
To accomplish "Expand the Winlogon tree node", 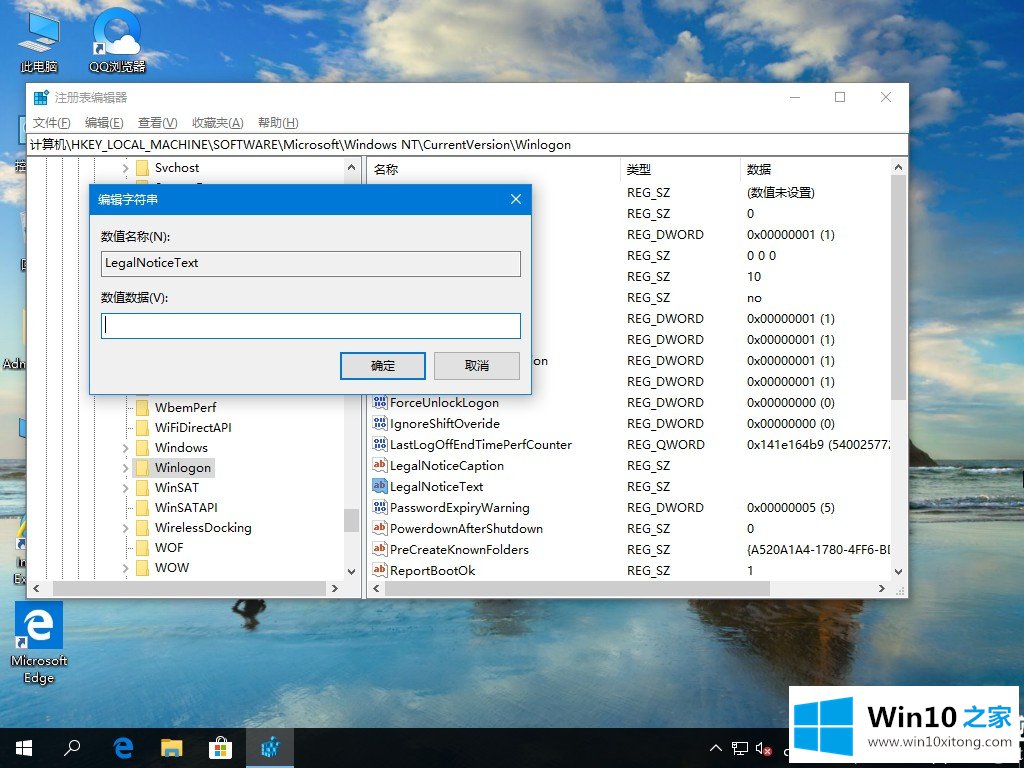I will point(125,468).
